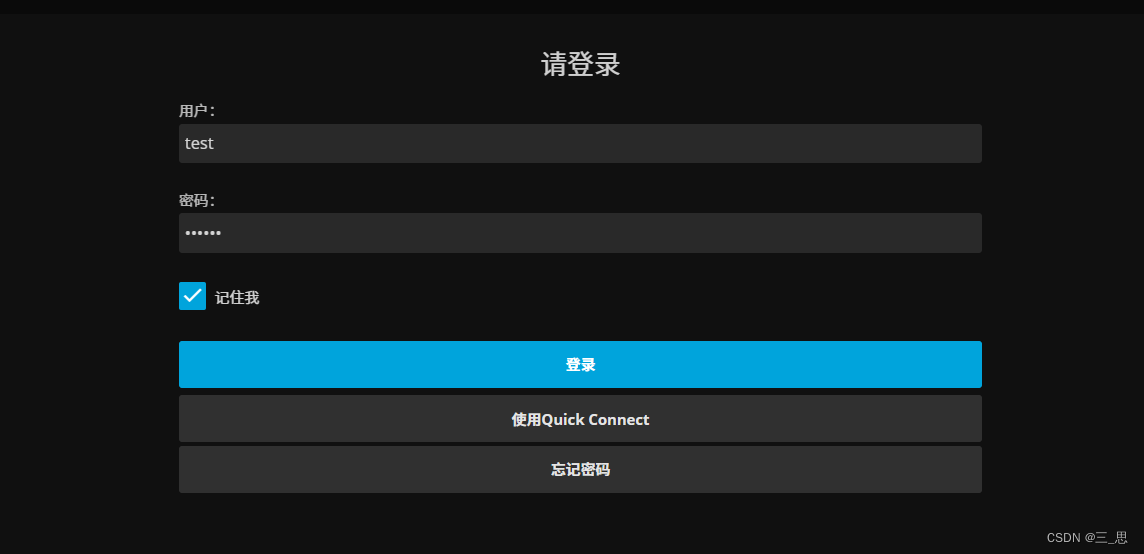The height and width of the screenshot is (554, 1144).
Task: Click the CSDN @三_思 watermark
Action: pyautogui.click(x=1086, y=538)
